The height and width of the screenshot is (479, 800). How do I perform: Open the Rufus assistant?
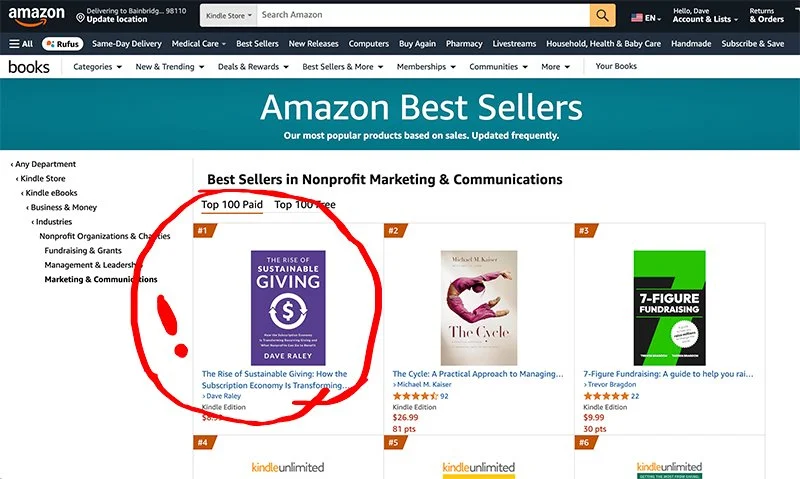(x=62, y=44)
